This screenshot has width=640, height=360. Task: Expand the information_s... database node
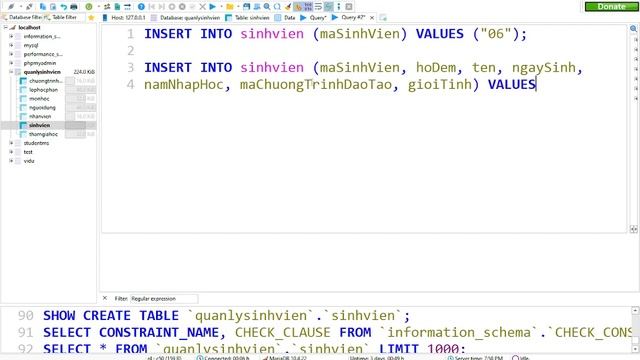(11, 36)
